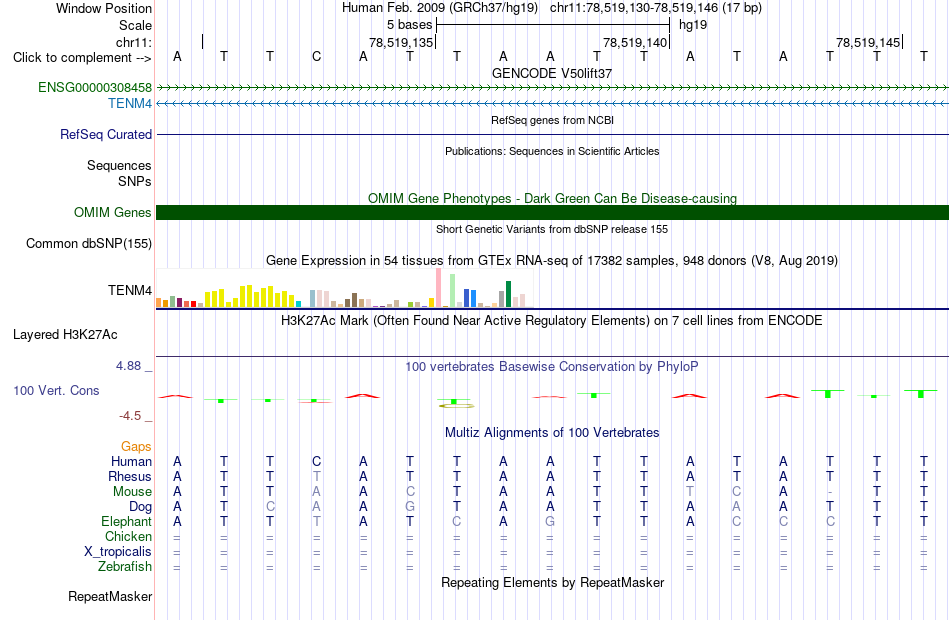Click the tall light-green bar in GTEx chart

[453, 291]
